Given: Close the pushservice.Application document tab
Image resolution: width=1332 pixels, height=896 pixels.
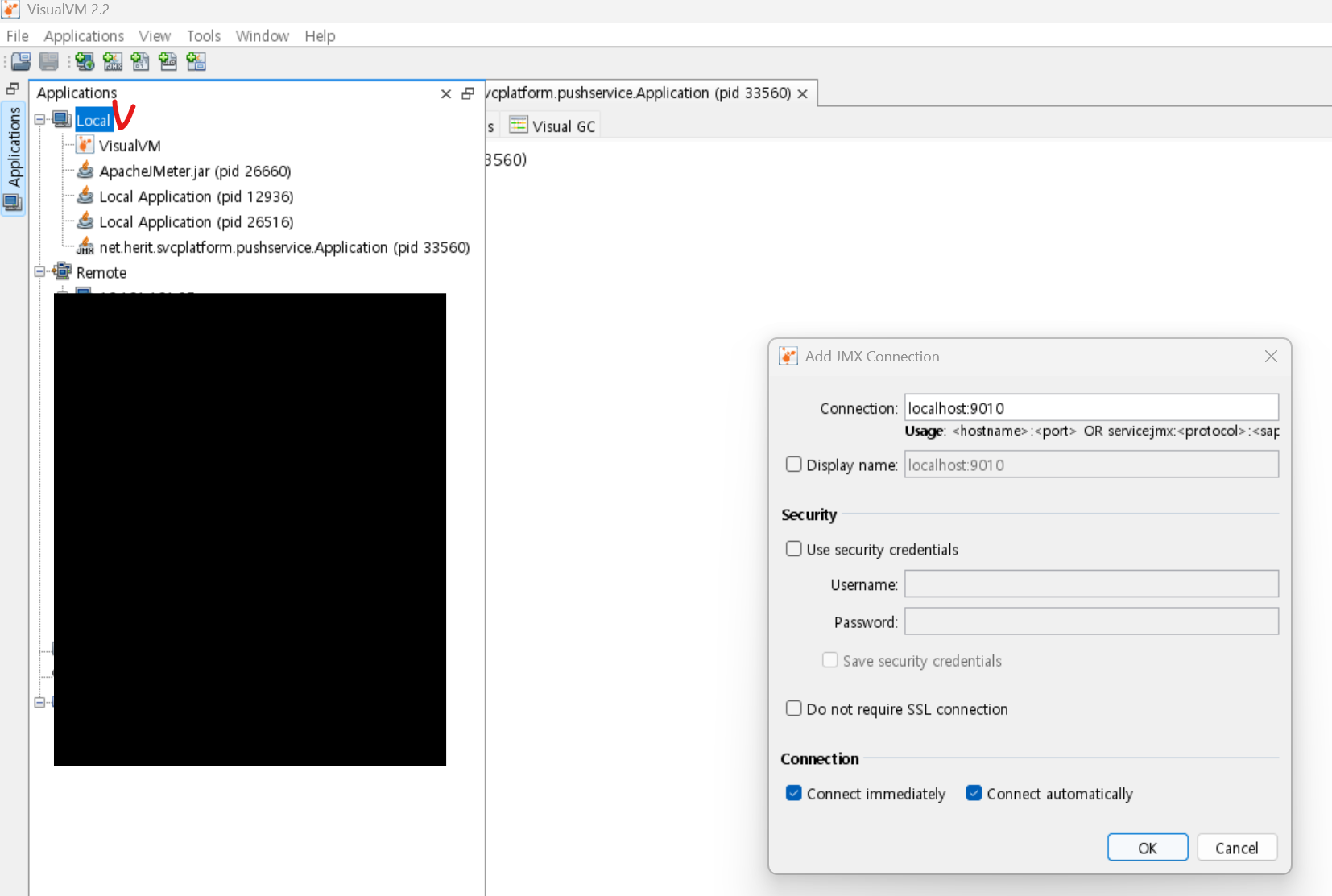Looking at the screenshot, I should coord(802,94).
